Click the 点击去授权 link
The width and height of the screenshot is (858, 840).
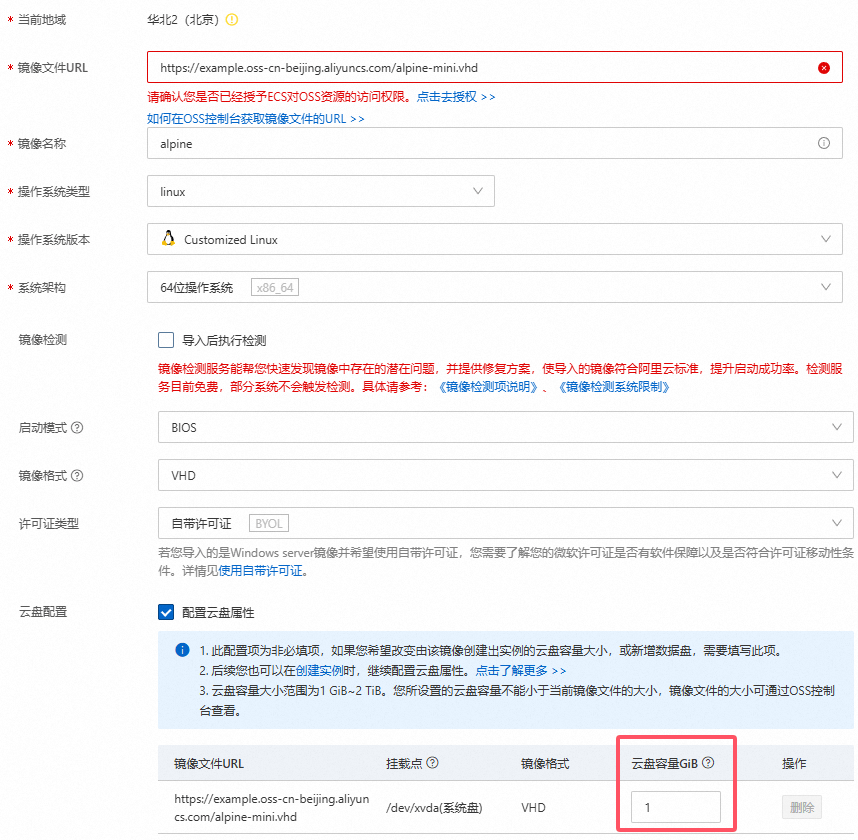coord(456,97)
